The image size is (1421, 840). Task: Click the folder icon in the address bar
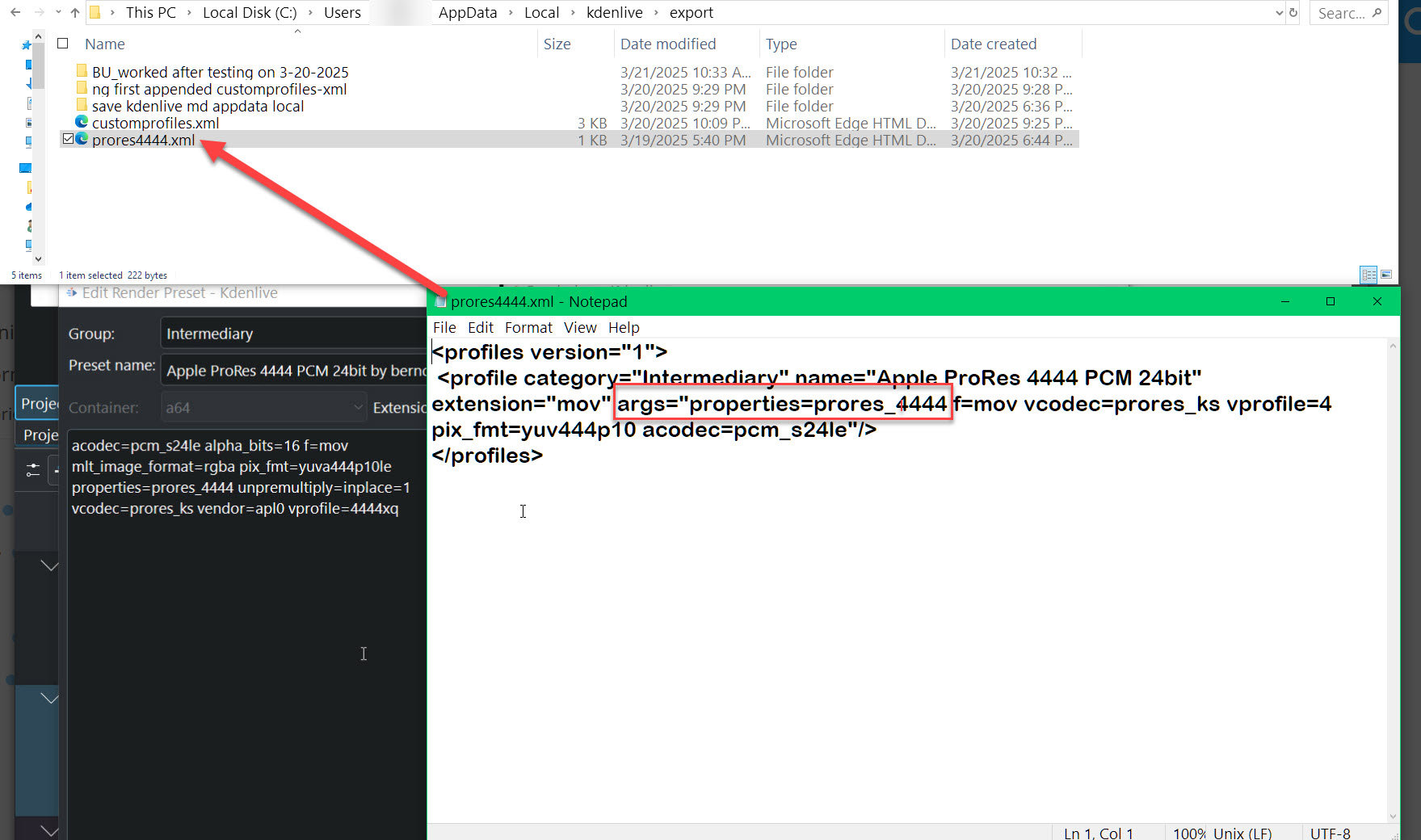(x=95, y=12)
